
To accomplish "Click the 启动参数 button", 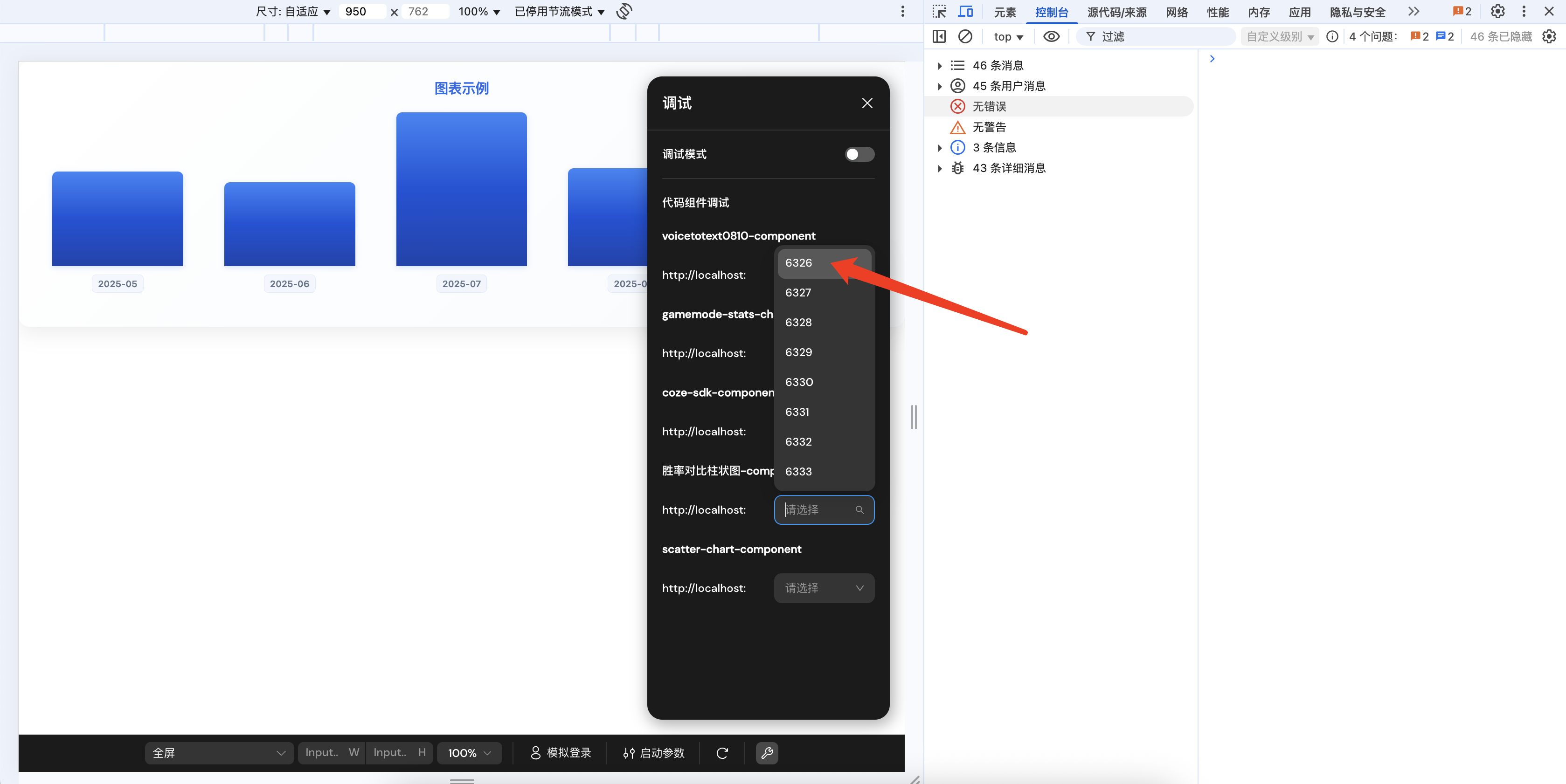I will [654, 753].
